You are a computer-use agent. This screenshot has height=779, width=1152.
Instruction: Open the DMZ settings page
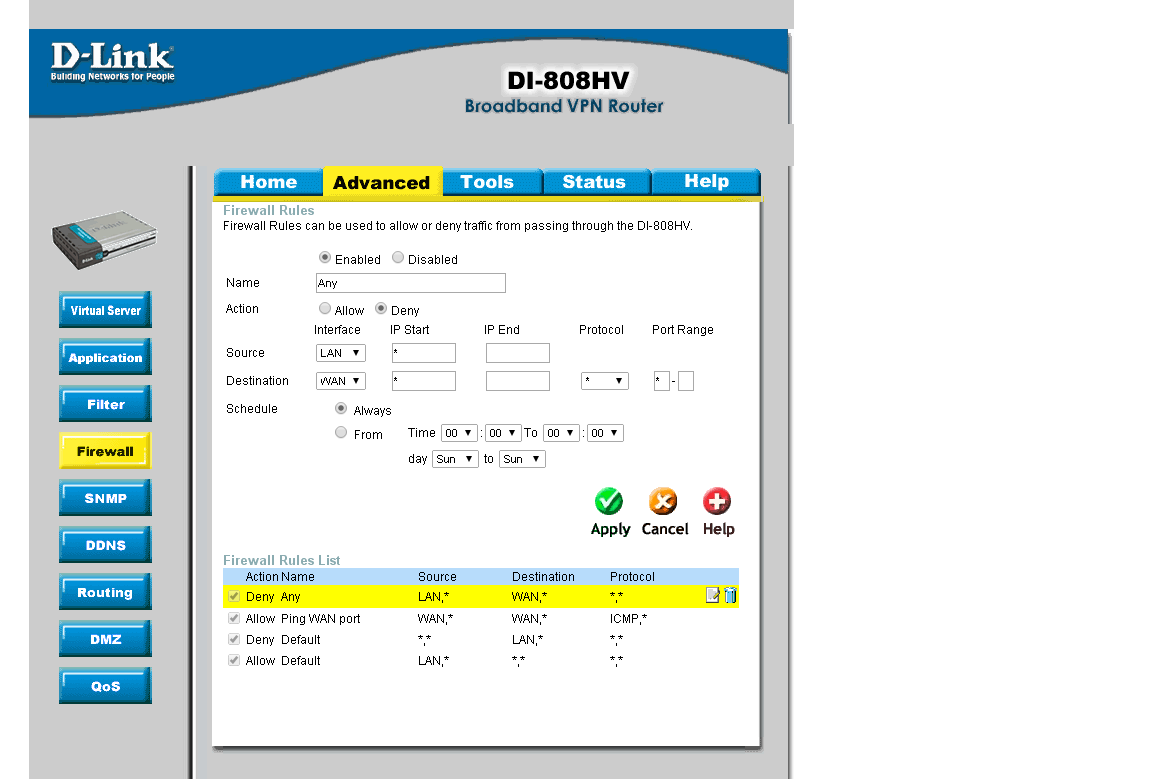point(105,639)
